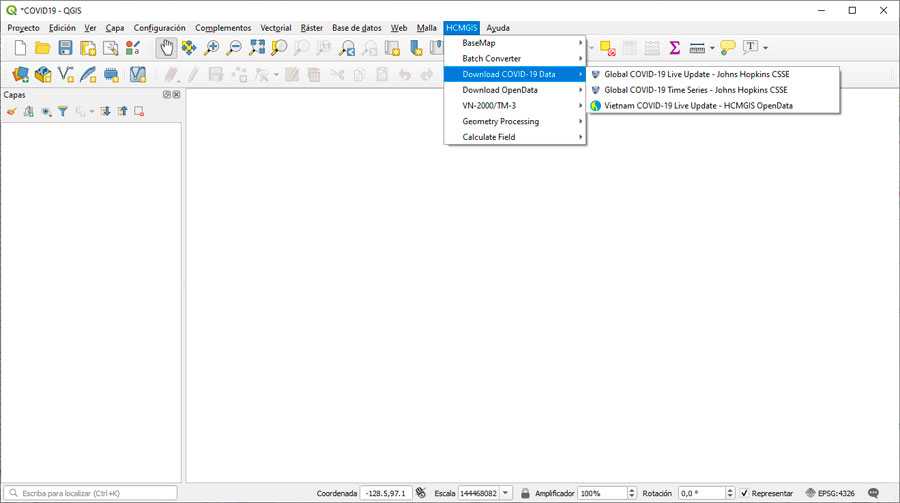Open the layer styling panel brush icon
The width and height of the screenshot is (900, 503).
[11, 111]
